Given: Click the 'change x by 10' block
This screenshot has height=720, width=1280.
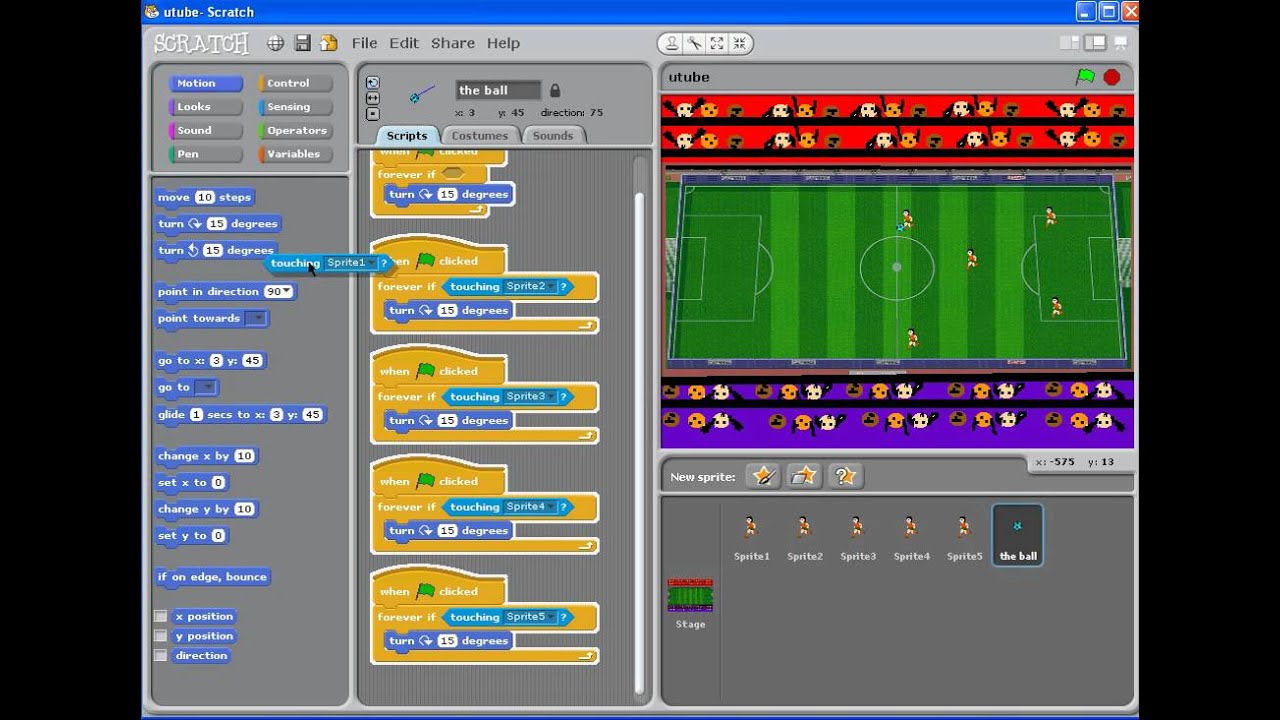Looking at the screenshot, I should click(206, 456).
